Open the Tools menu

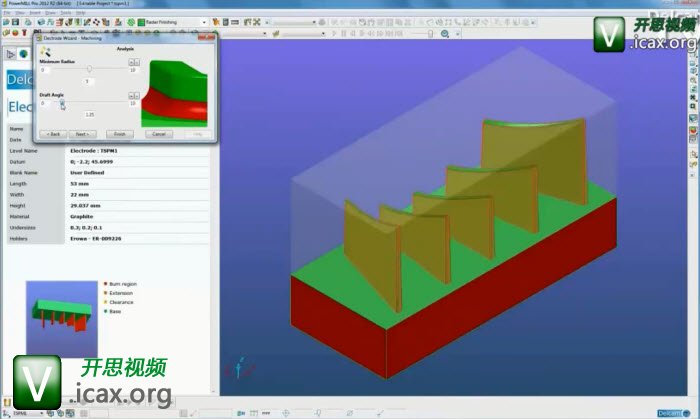tap(66, 13)
